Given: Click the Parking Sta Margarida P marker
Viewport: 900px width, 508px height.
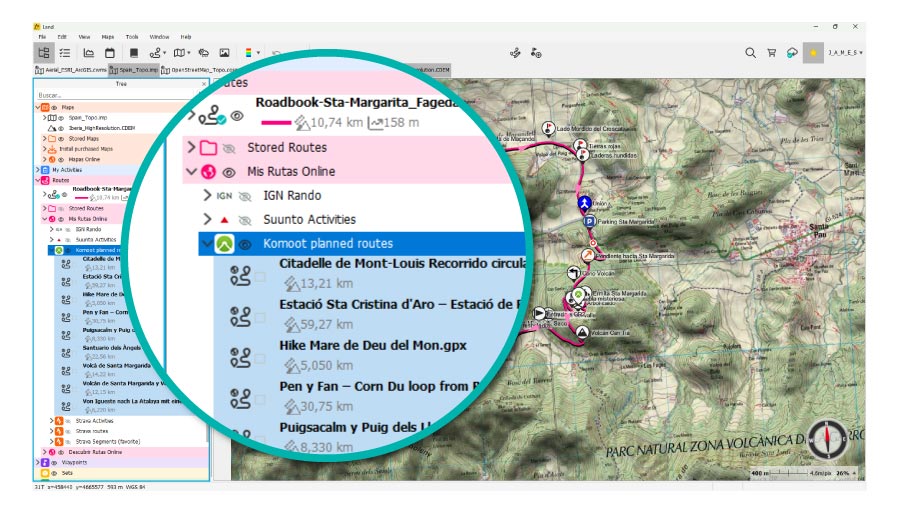Looking at the screenshot, I should click(589, 222).
